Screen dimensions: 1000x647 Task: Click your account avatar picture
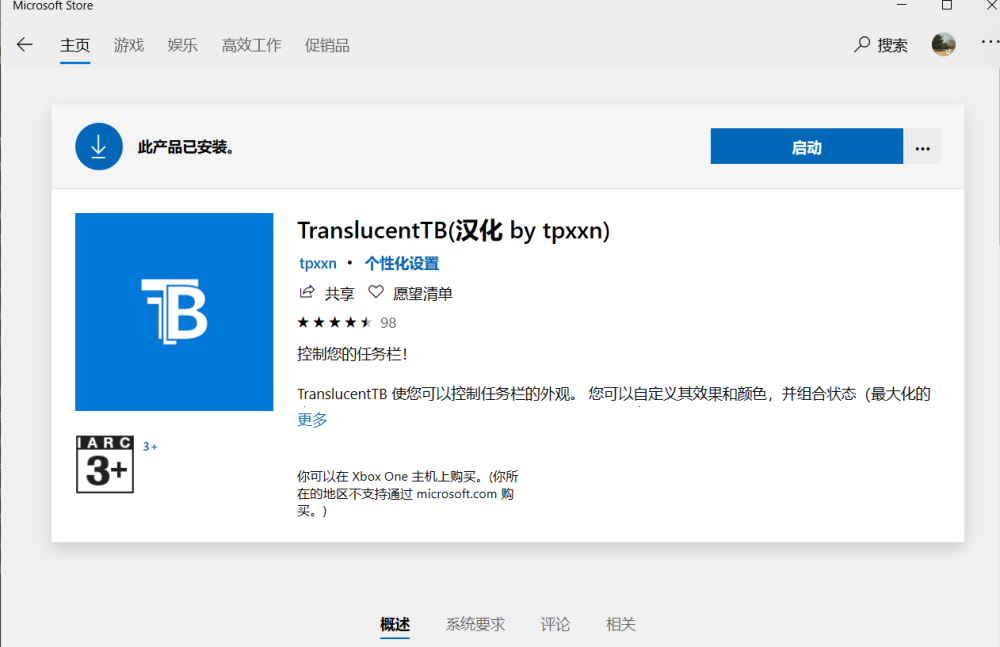pyautogui.click(x=942, y=44)
